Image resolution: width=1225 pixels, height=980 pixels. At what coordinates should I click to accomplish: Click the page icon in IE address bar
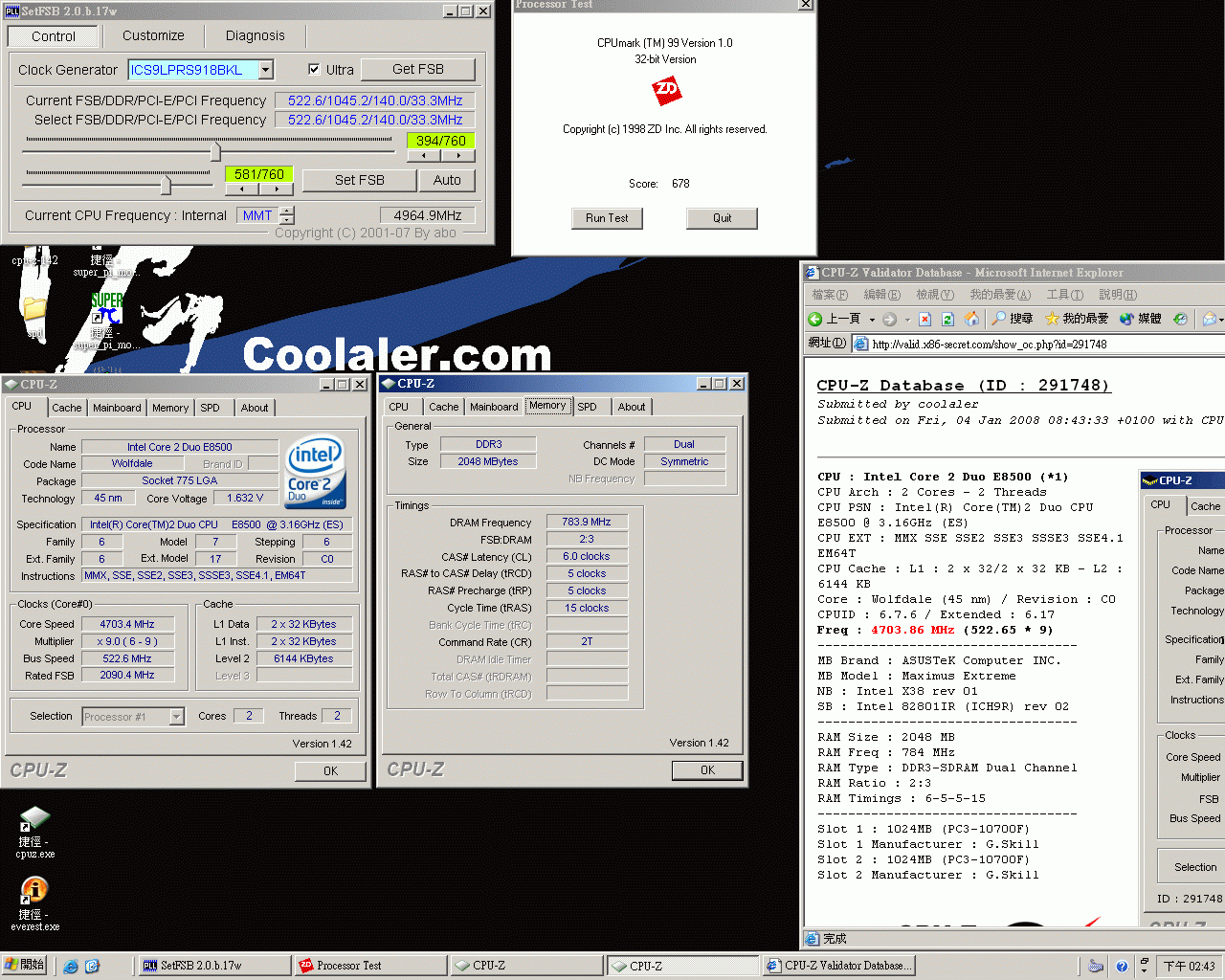tap(861, 345)
